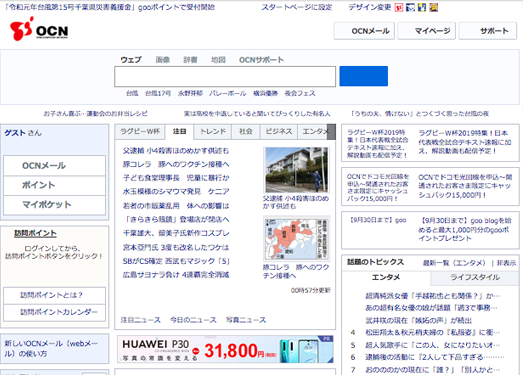This screenshot has height=375, width=523.
Task: Switch search mode to ウェブ
Action: (131, 60)
